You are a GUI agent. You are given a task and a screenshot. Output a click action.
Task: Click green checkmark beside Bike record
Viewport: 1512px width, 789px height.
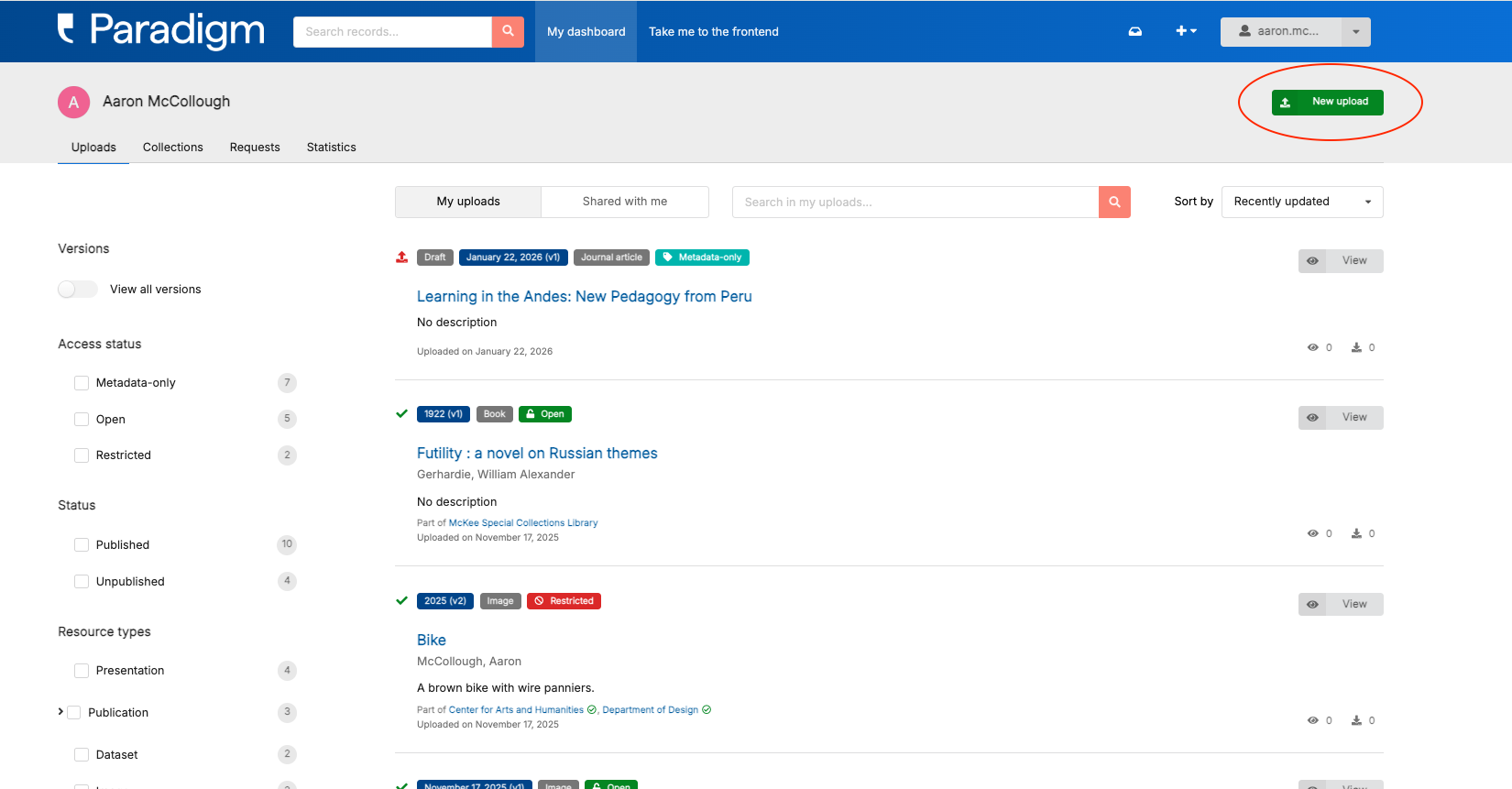point(401,600)
